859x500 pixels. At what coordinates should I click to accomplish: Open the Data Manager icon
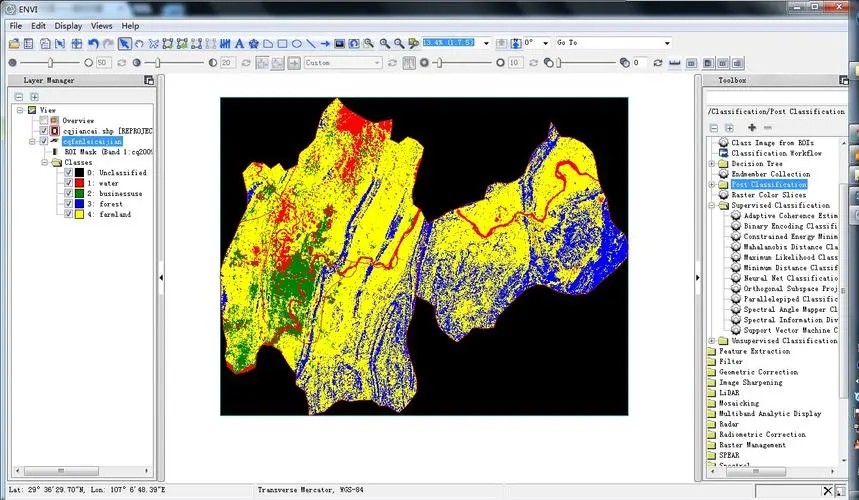point(28,43)
